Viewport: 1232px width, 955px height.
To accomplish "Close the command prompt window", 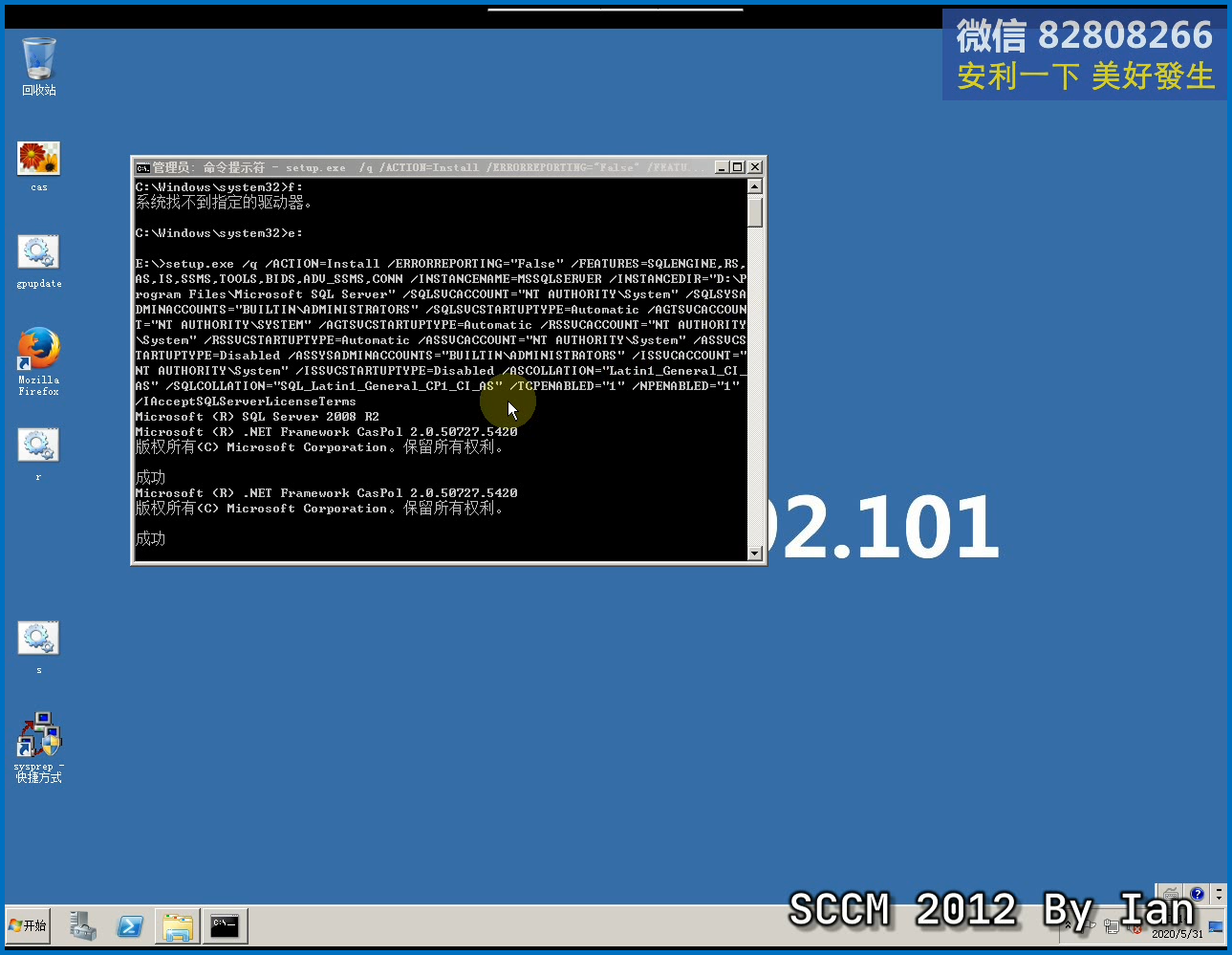I will [754, 167].
